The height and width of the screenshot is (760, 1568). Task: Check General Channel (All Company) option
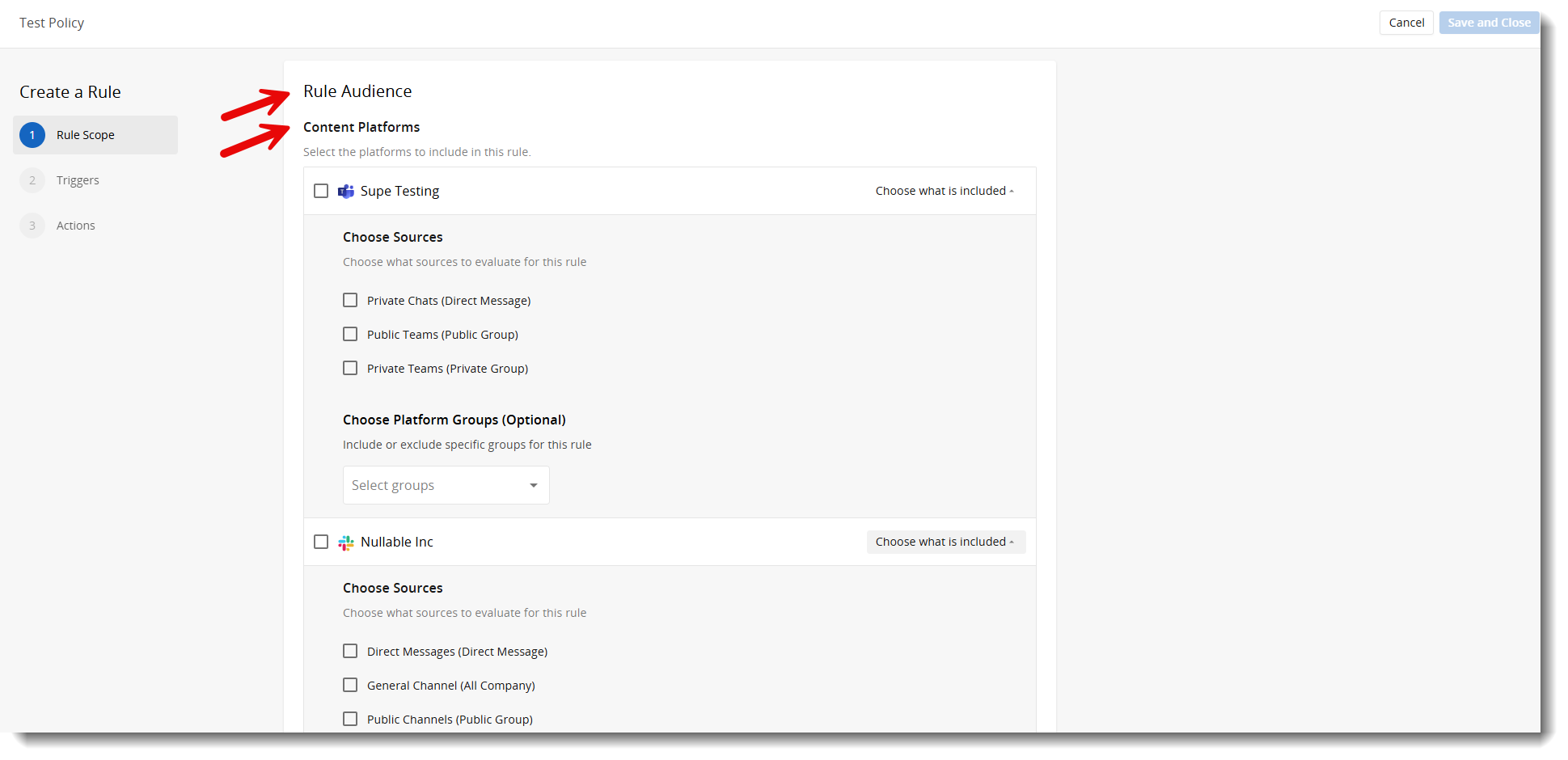(350, 685)
